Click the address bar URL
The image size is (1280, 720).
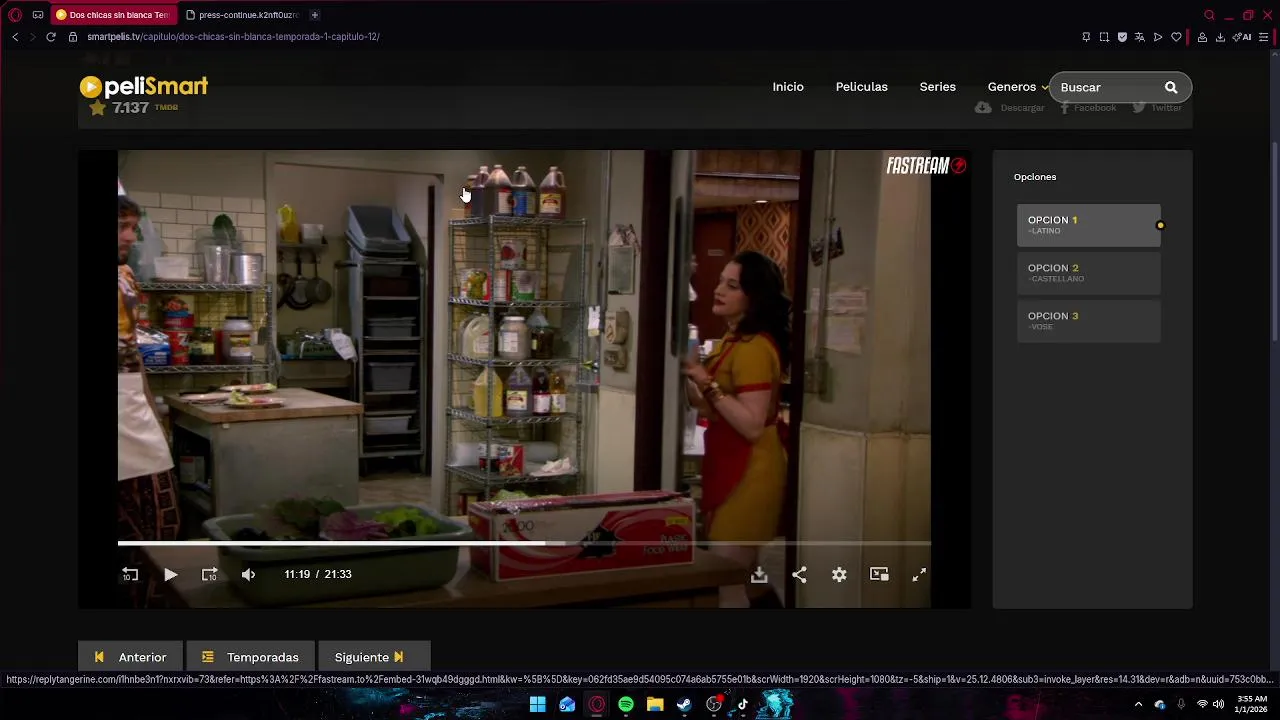click(x=233, y=37)
